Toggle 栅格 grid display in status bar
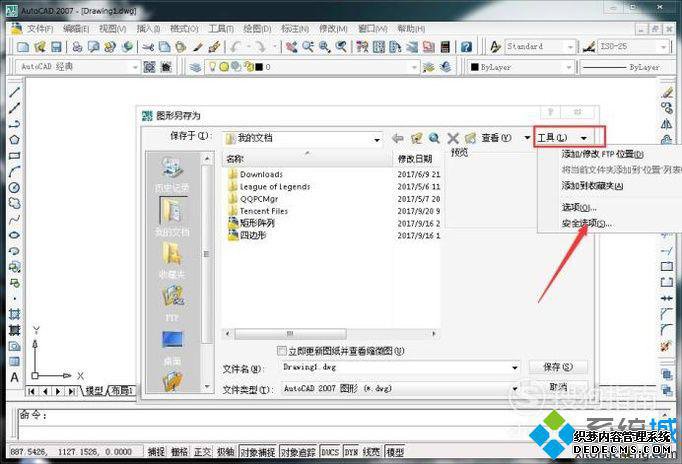 (179, 452)
